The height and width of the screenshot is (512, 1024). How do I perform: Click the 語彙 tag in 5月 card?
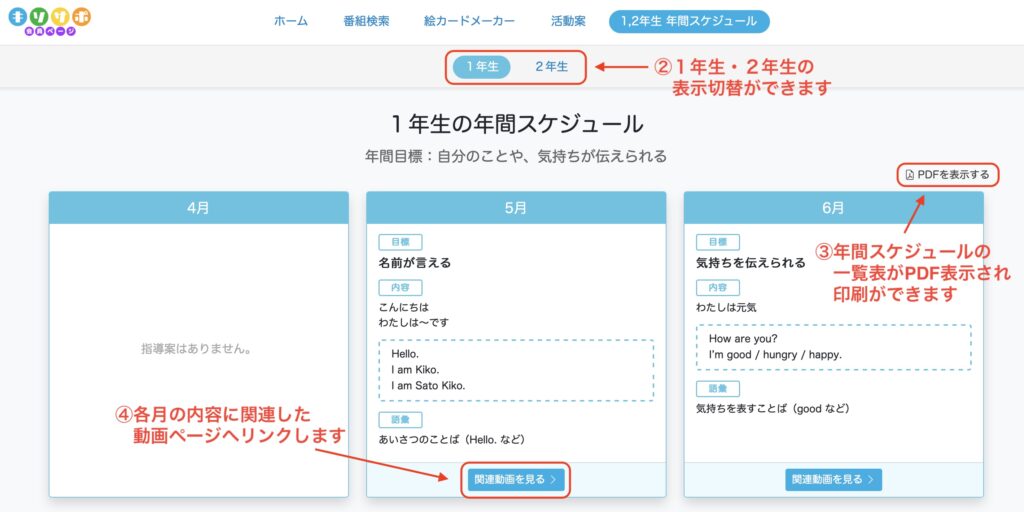pyautogui.click(x=400, y=420)
